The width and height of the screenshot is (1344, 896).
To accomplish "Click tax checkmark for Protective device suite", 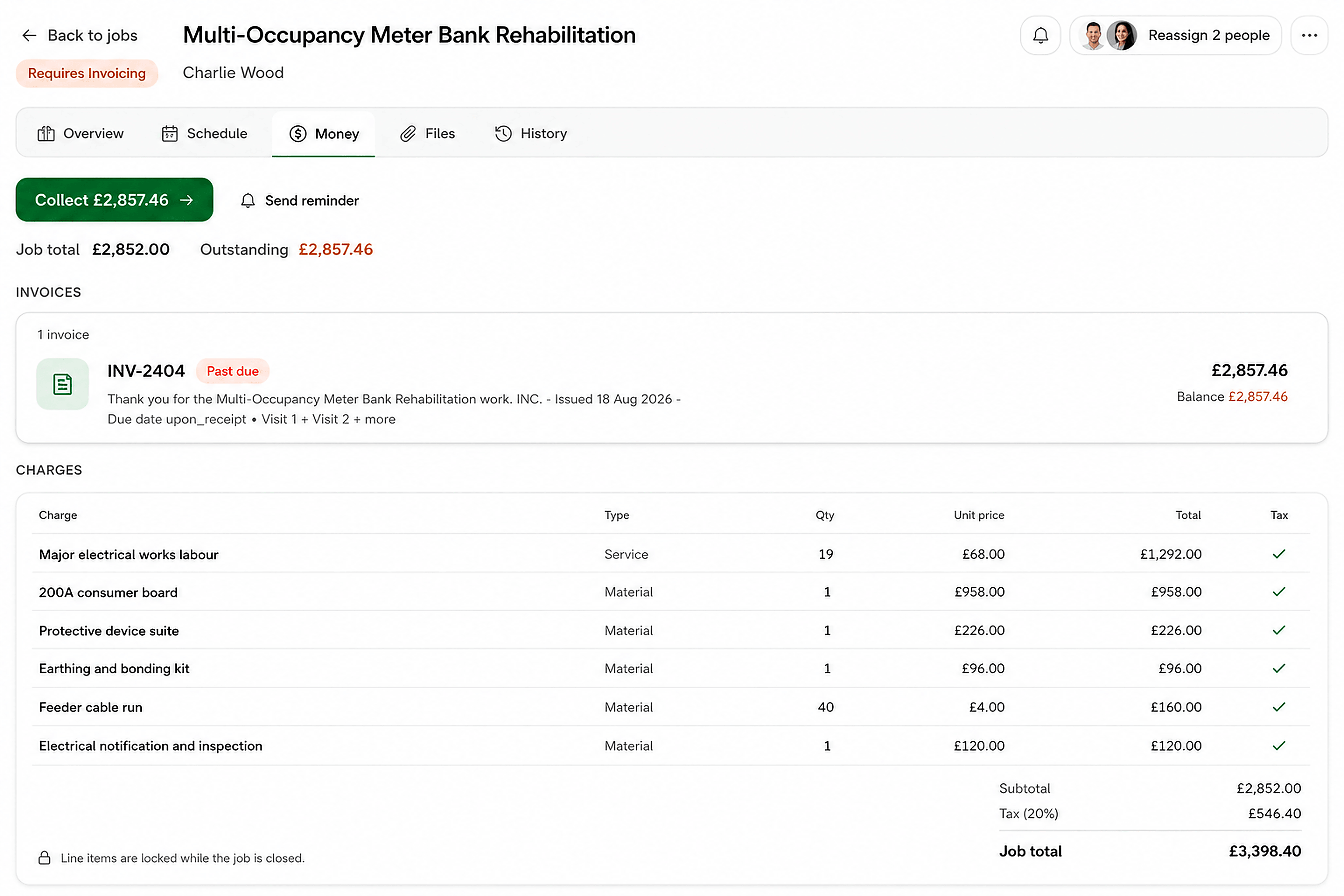I will tap(1279, 630).
